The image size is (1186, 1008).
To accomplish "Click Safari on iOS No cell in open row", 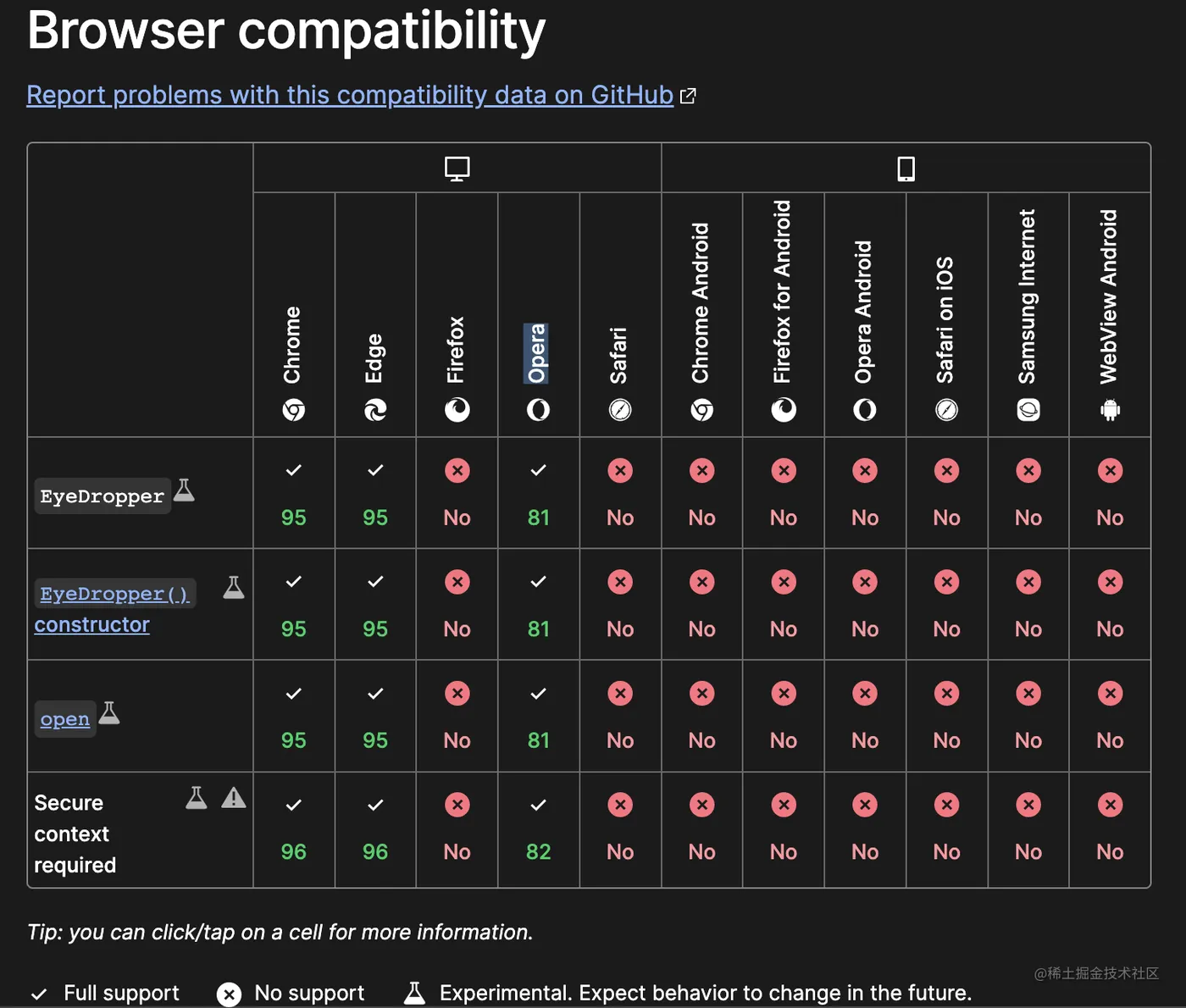I will click(x=946, y=716).
